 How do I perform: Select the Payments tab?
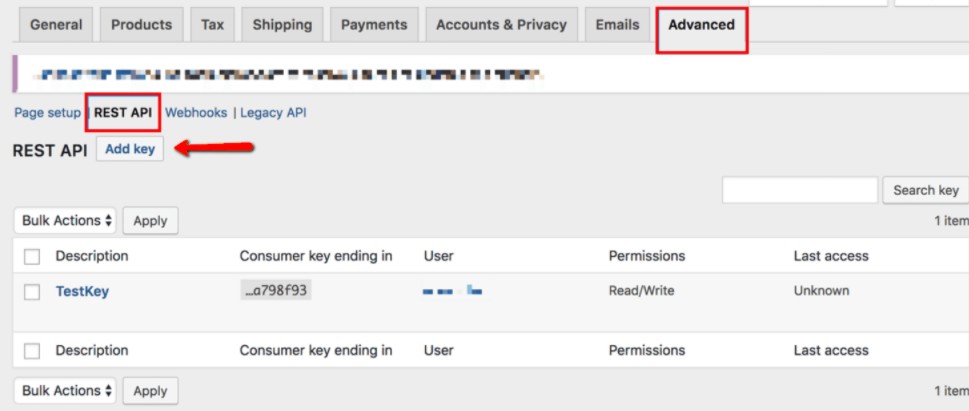tap(374, 25)
